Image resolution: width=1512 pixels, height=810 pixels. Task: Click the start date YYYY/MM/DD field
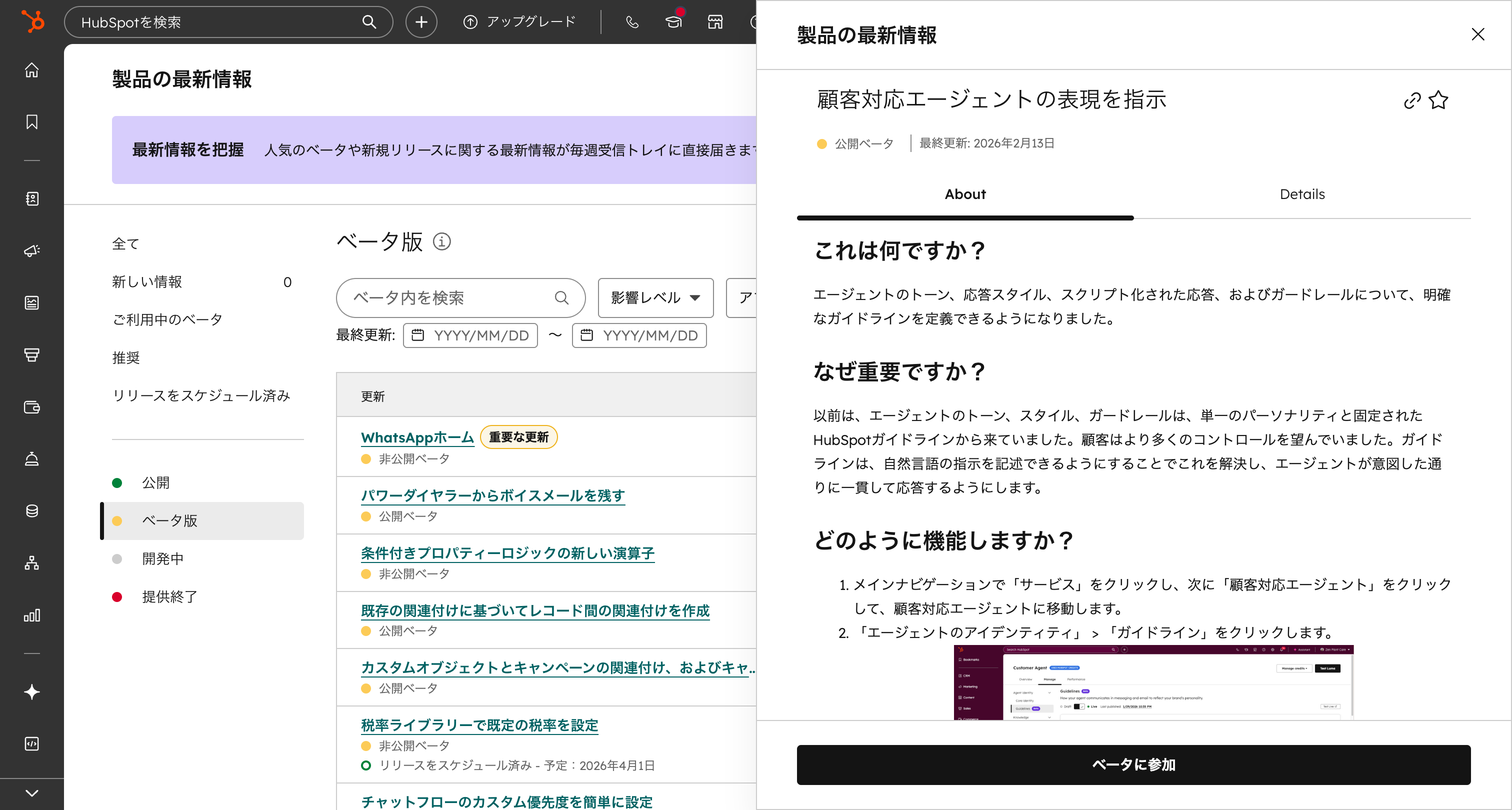[470, 335]
